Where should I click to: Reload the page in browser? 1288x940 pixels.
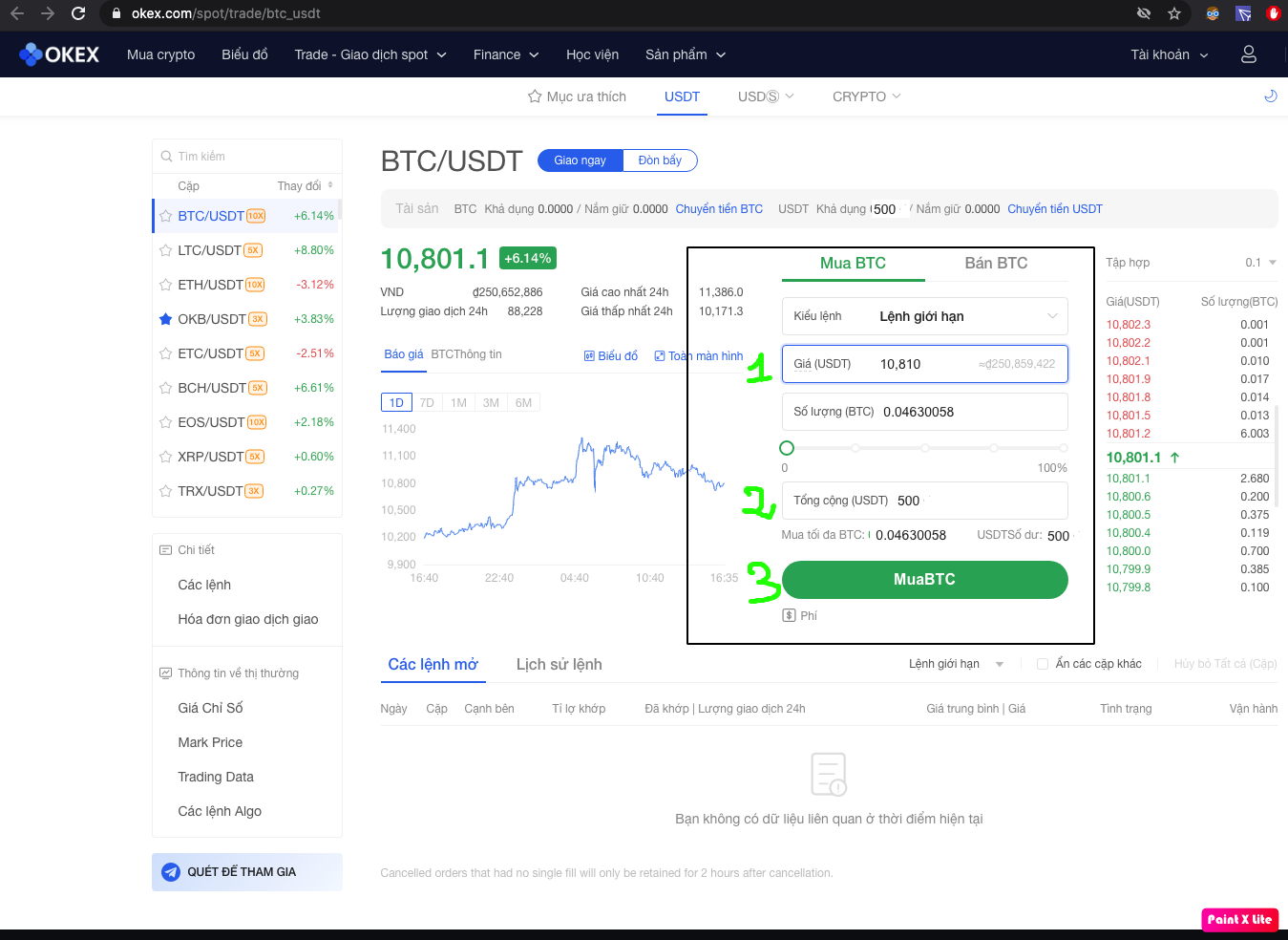78,13
